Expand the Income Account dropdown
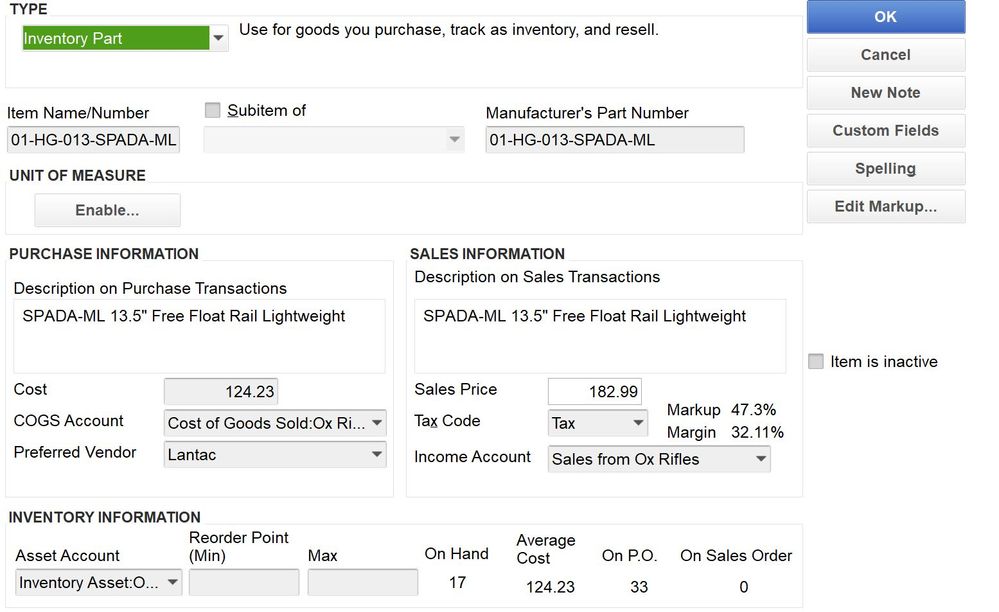 pyautogui.click(x=761, y=459)
